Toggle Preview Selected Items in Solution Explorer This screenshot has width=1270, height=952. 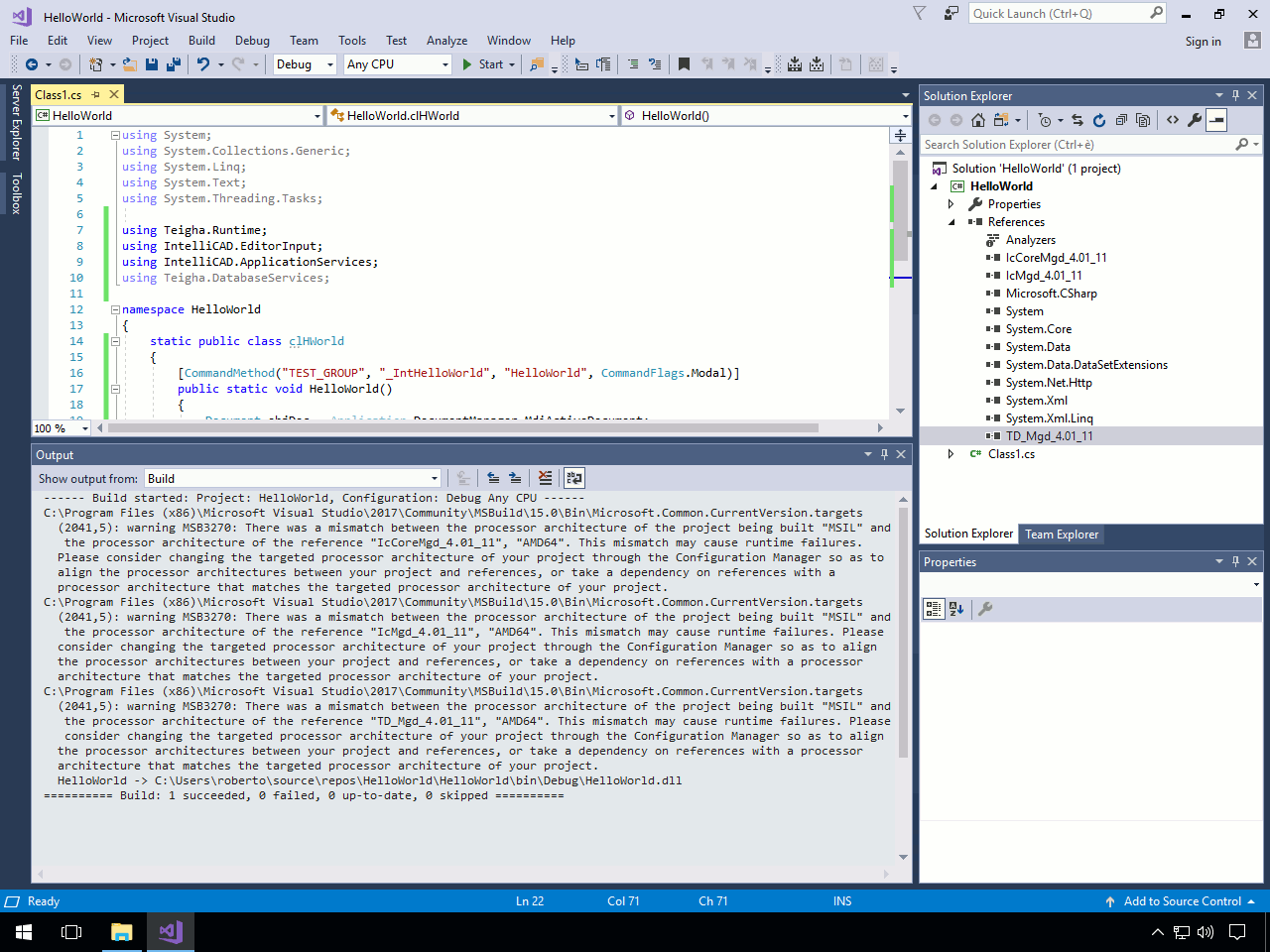tap(1216, 120)
